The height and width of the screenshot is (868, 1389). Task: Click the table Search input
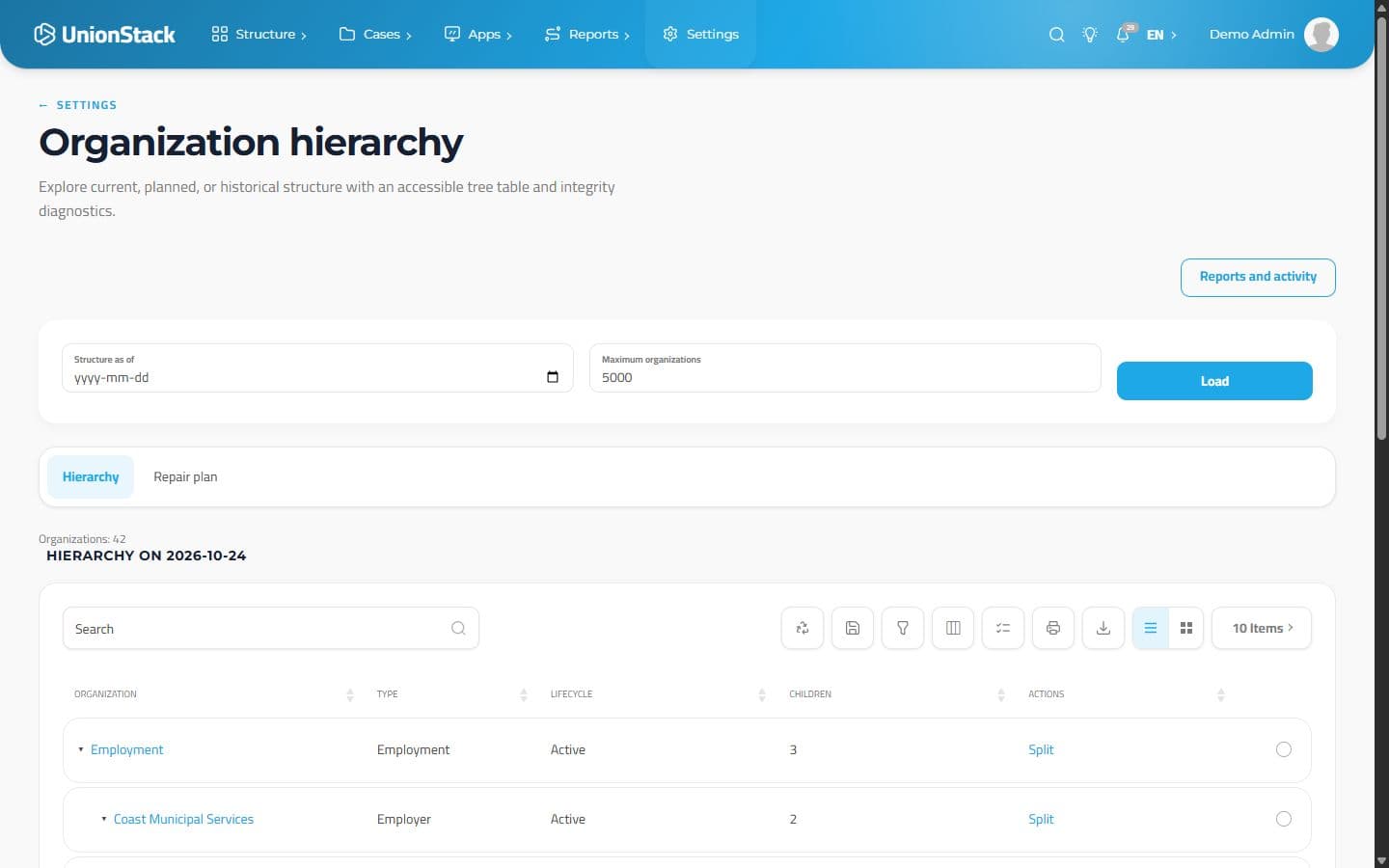(271, 628)
